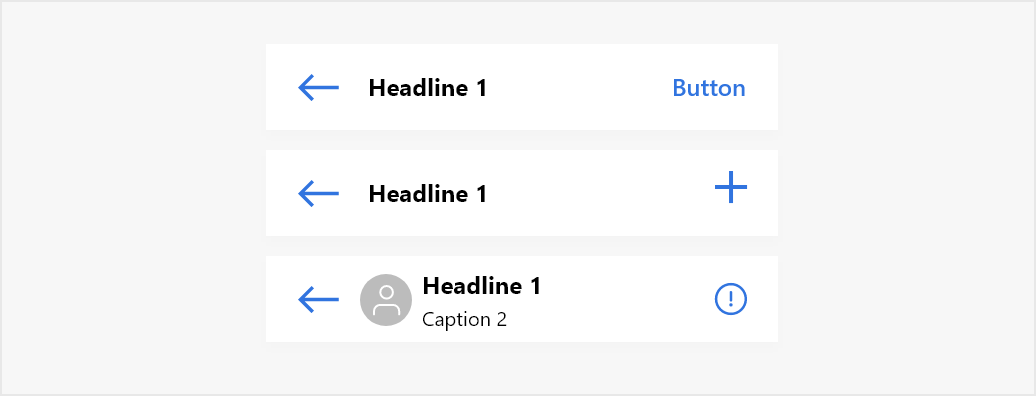This screenshot has width=1036, height=396.
Task: Click the Caption 2 subtitle text
Action: [x=464, y=320]
